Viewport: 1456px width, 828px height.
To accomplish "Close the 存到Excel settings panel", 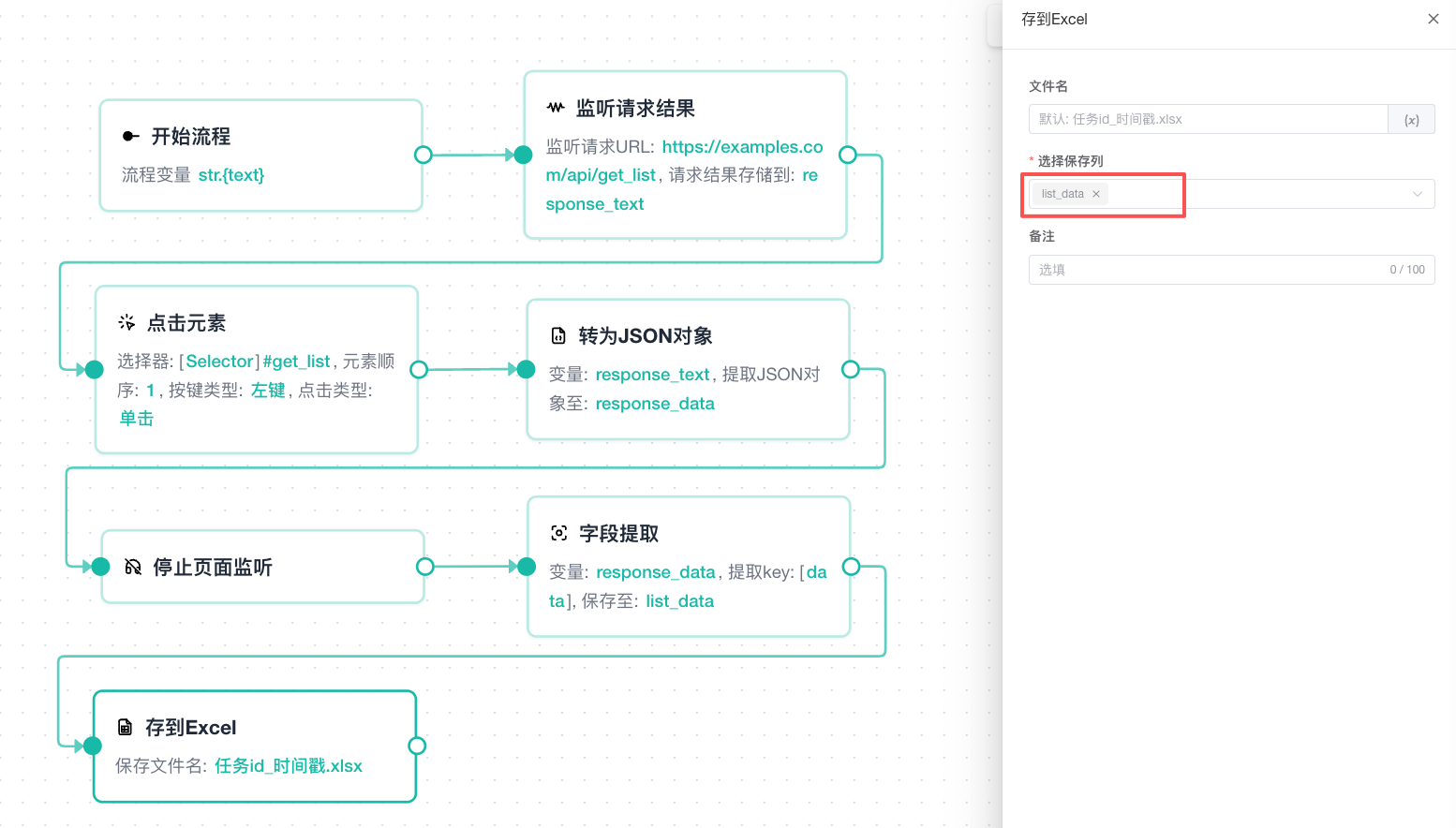I will 1433,19.
